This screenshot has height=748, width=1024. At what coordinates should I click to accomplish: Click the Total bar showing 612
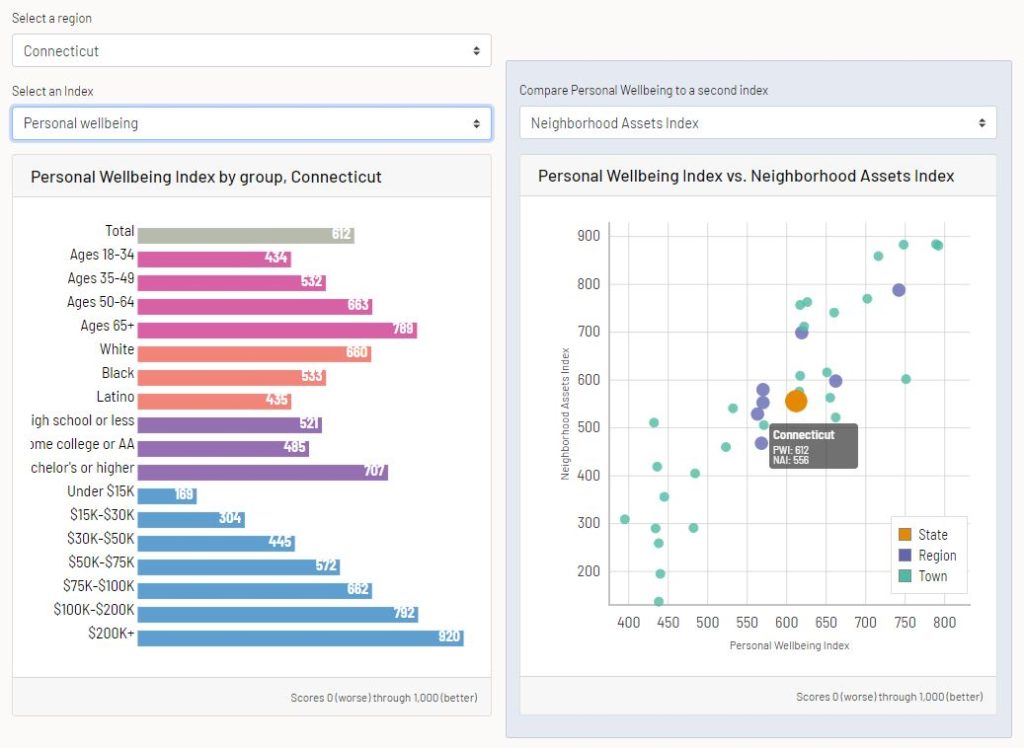(245, 235)
